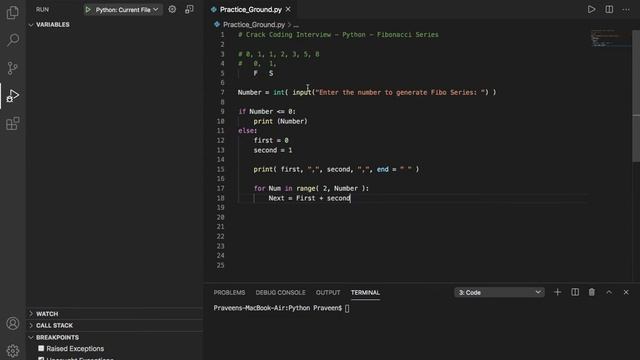This screenshot has height=360, width=640.
Task: Run Python file with editor play button
Action: click(x=591, y=9)
